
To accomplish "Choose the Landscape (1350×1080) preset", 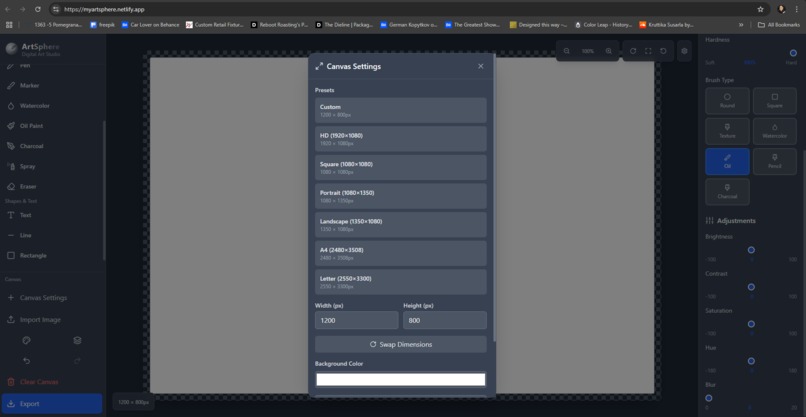I will [400, 225].
